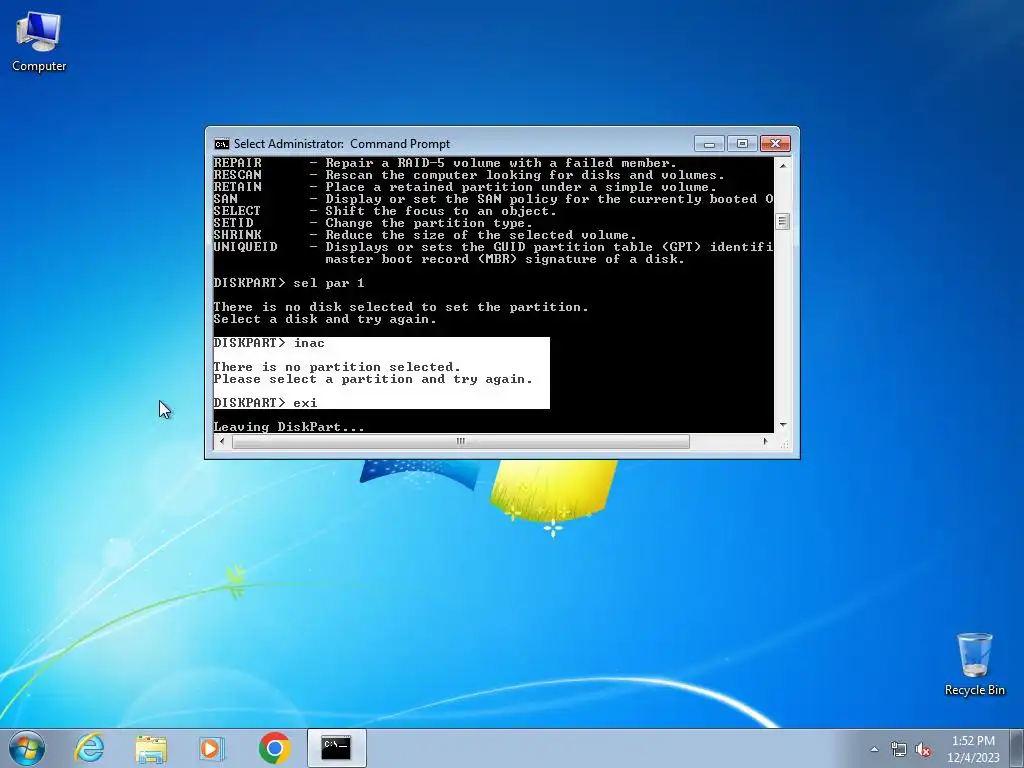This screenshot has width=1024, height=768.
Task: Click the "Select Administrator: Command Prompt" title
Action: 342,144
